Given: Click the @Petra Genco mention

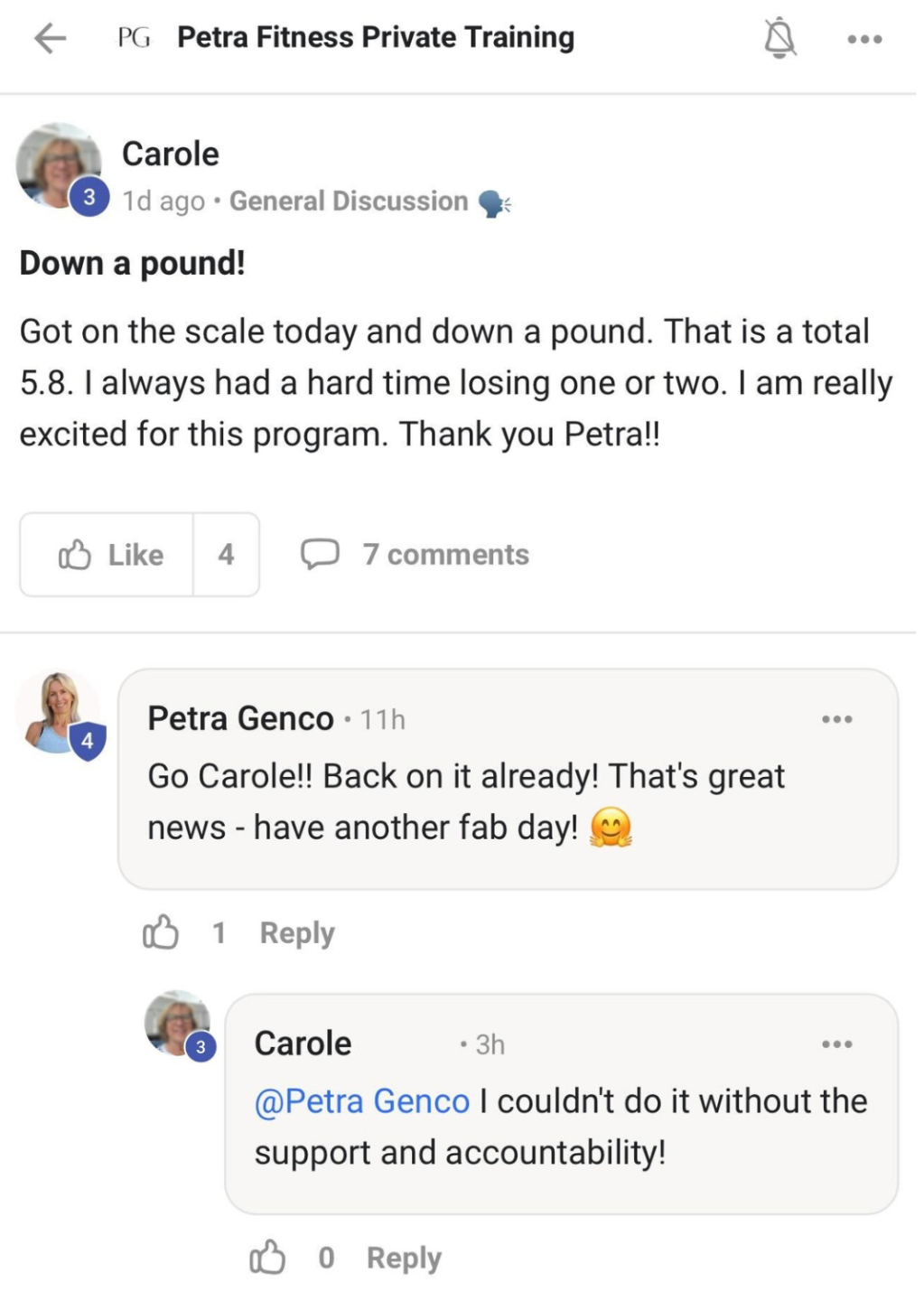Looking at the screenshot, I should point(361,1101).
